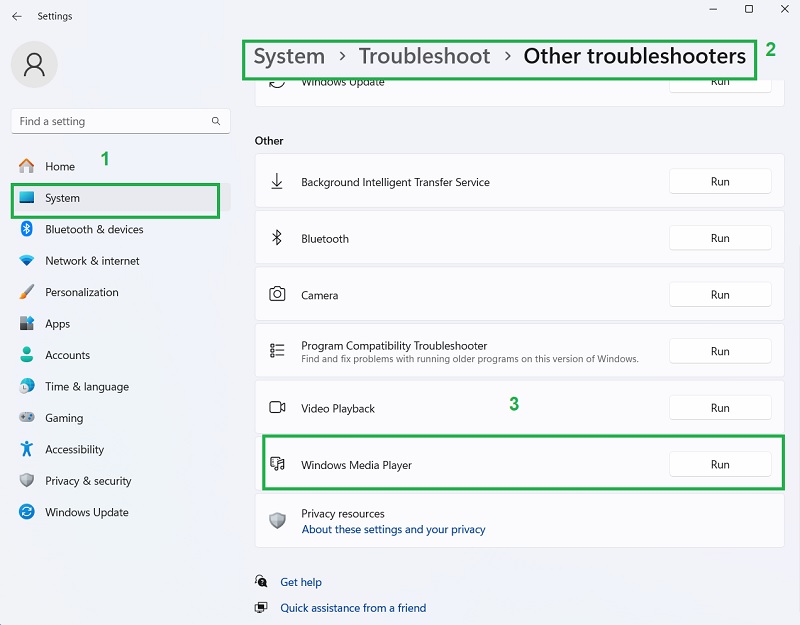Run the Video Playback troubleshooter
Viewport: 800px width, 625px height.
[x=720, y=408]
